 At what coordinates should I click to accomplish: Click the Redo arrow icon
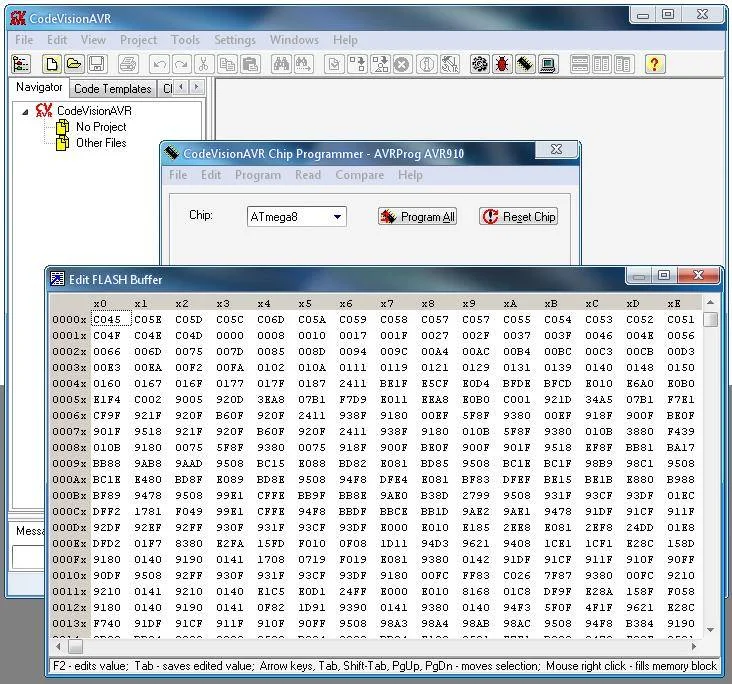point(181,64)
